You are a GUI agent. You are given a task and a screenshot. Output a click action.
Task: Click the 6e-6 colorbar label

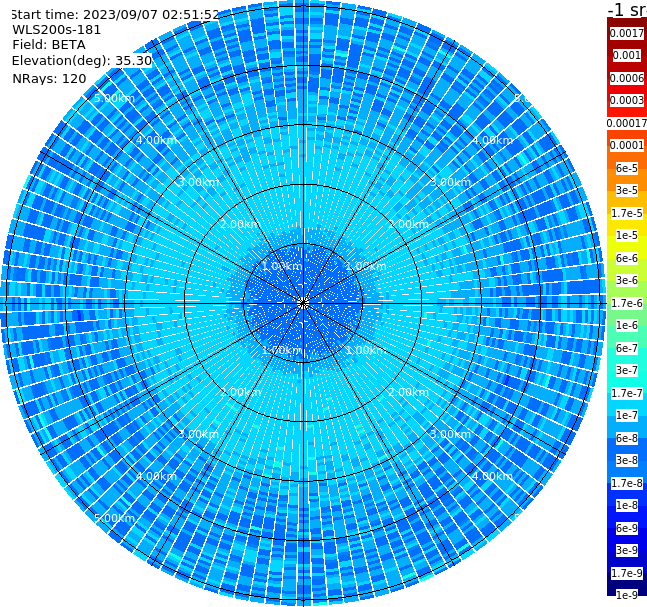pyautogui.click(x=627, y=258)
